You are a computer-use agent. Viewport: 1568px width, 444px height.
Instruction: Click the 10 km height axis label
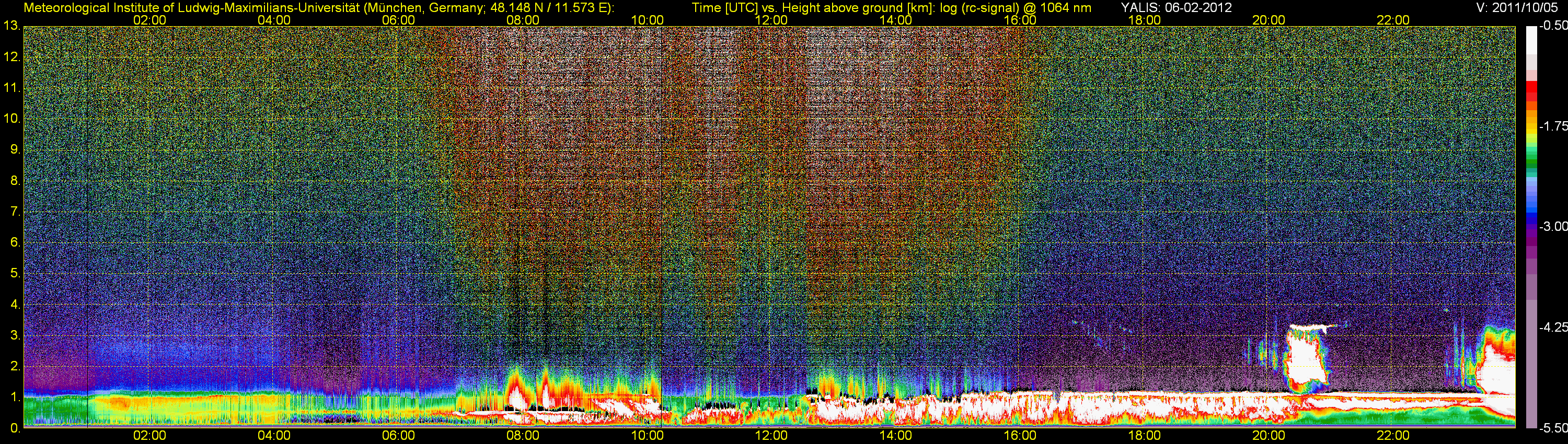click(11, 119)
